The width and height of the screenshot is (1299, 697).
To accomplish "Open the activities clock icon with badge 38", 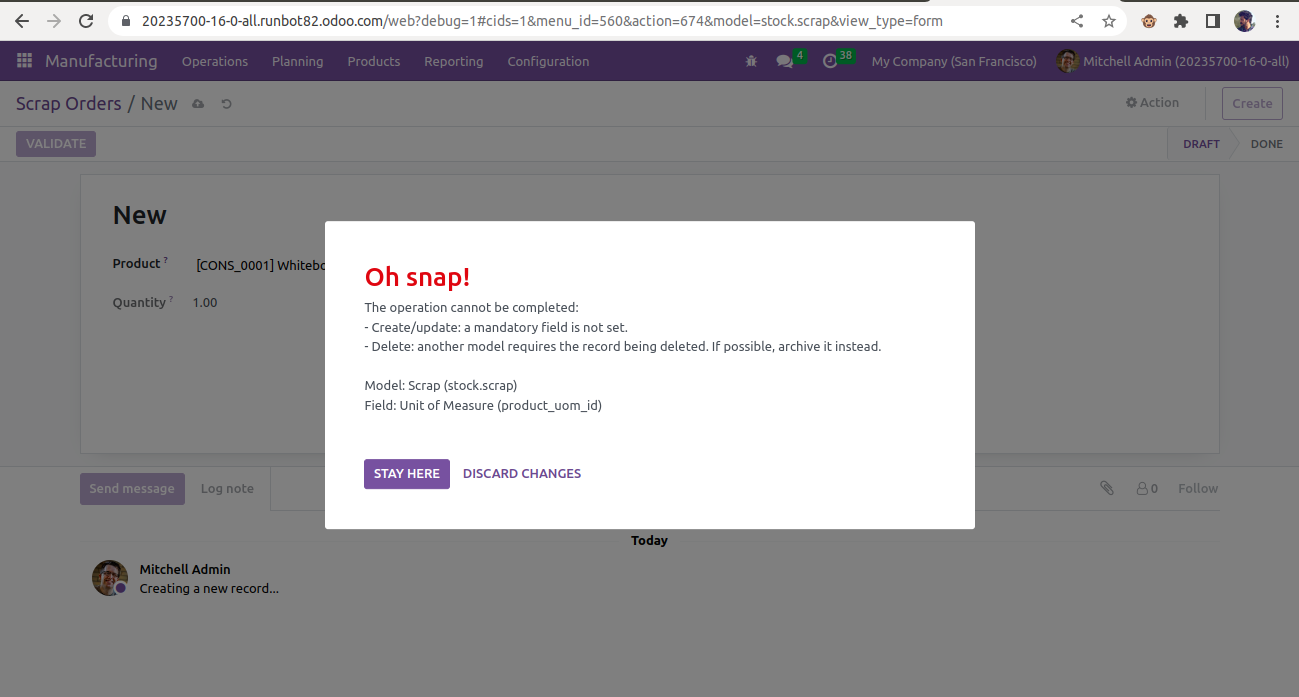I will [830, 61].
